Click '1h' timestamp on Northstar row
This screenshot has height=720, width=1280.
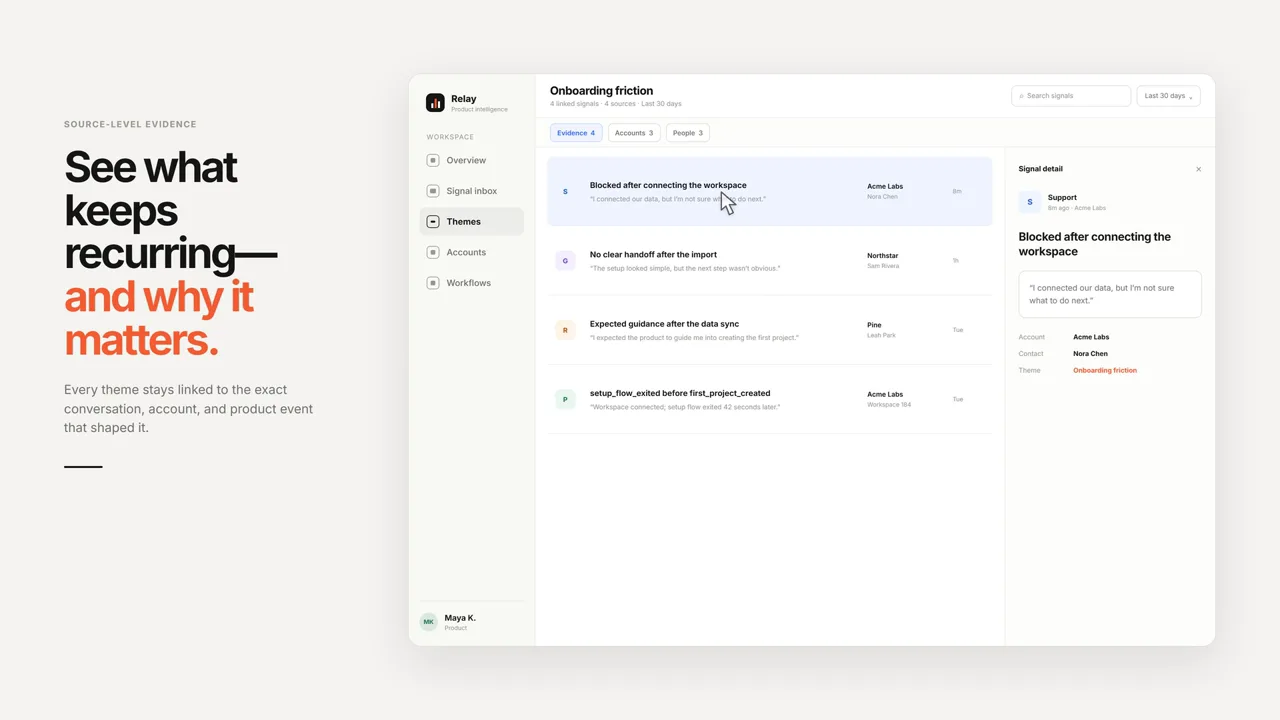(x=956, y=260)
